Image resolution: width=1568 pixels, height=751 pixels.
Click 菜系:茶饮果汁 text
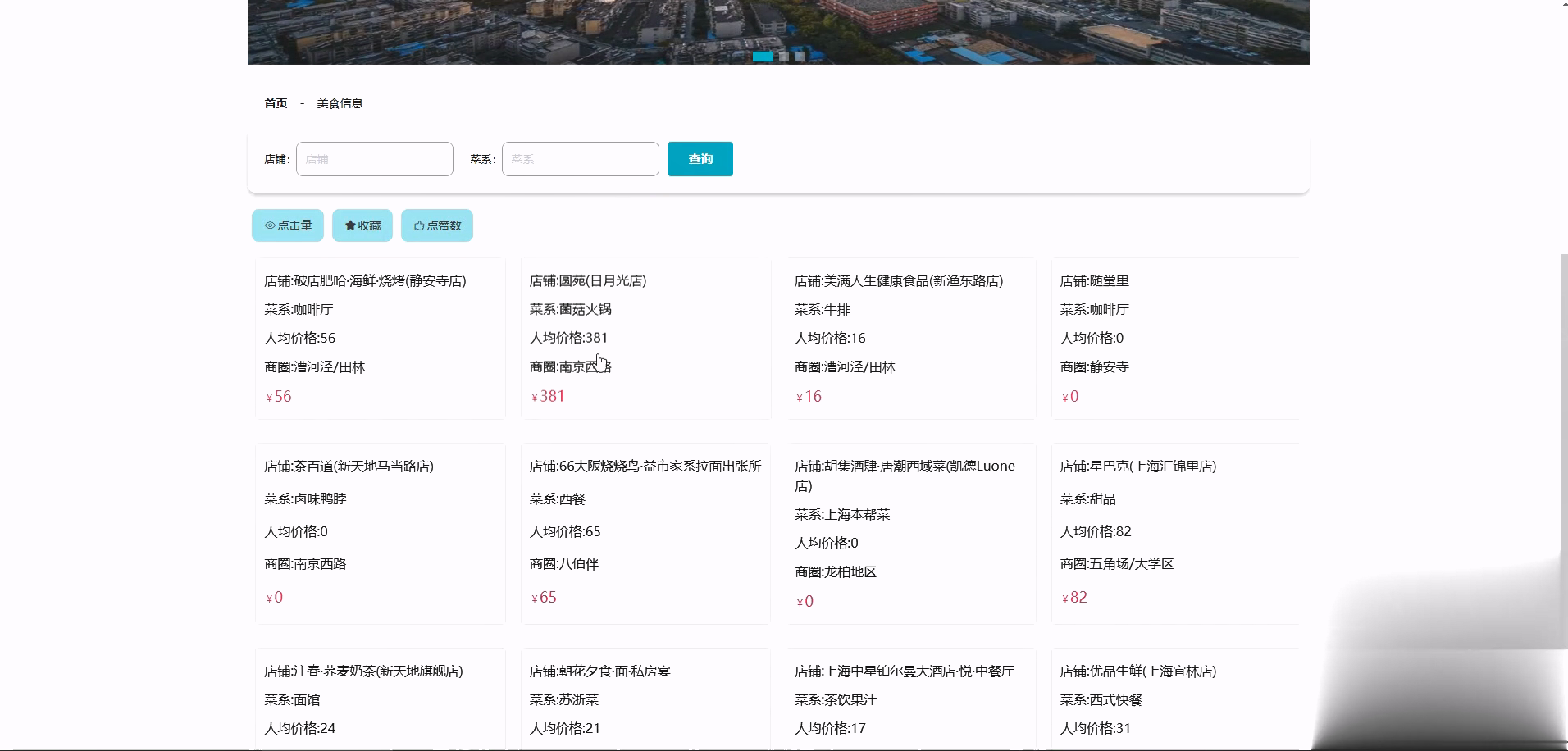pyautogui.click(x=835, y=699)
